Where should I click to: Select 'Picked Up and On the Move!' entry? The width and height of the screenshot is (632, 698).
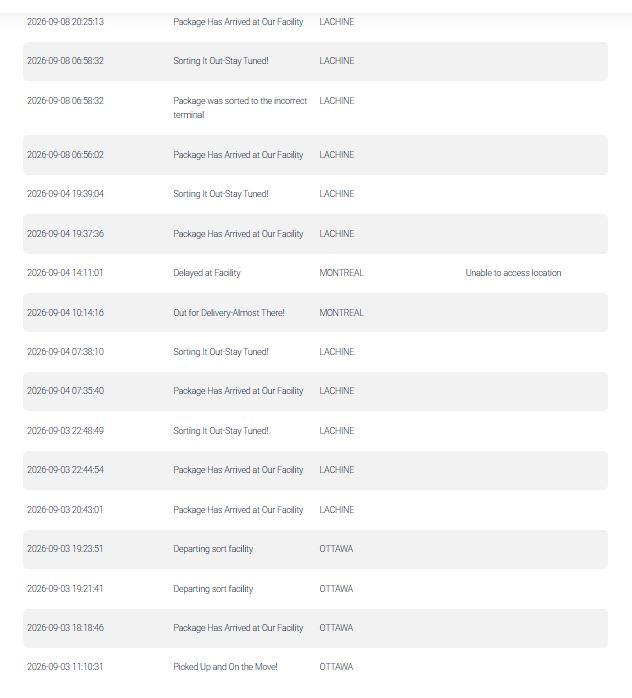coord(225,667)
